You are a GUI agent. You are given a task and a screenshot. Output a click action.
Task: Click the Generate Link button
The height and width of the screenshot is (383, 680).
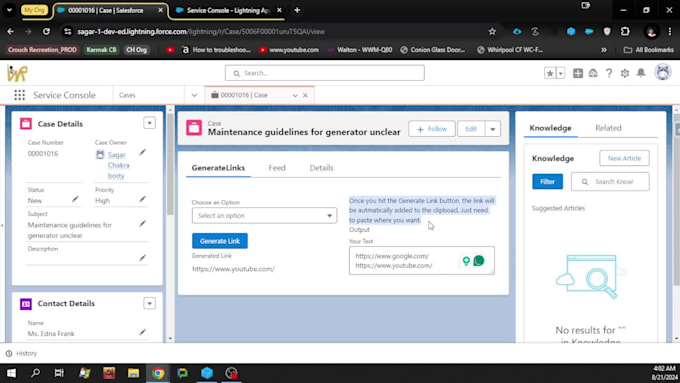click(x=220, y=241)
